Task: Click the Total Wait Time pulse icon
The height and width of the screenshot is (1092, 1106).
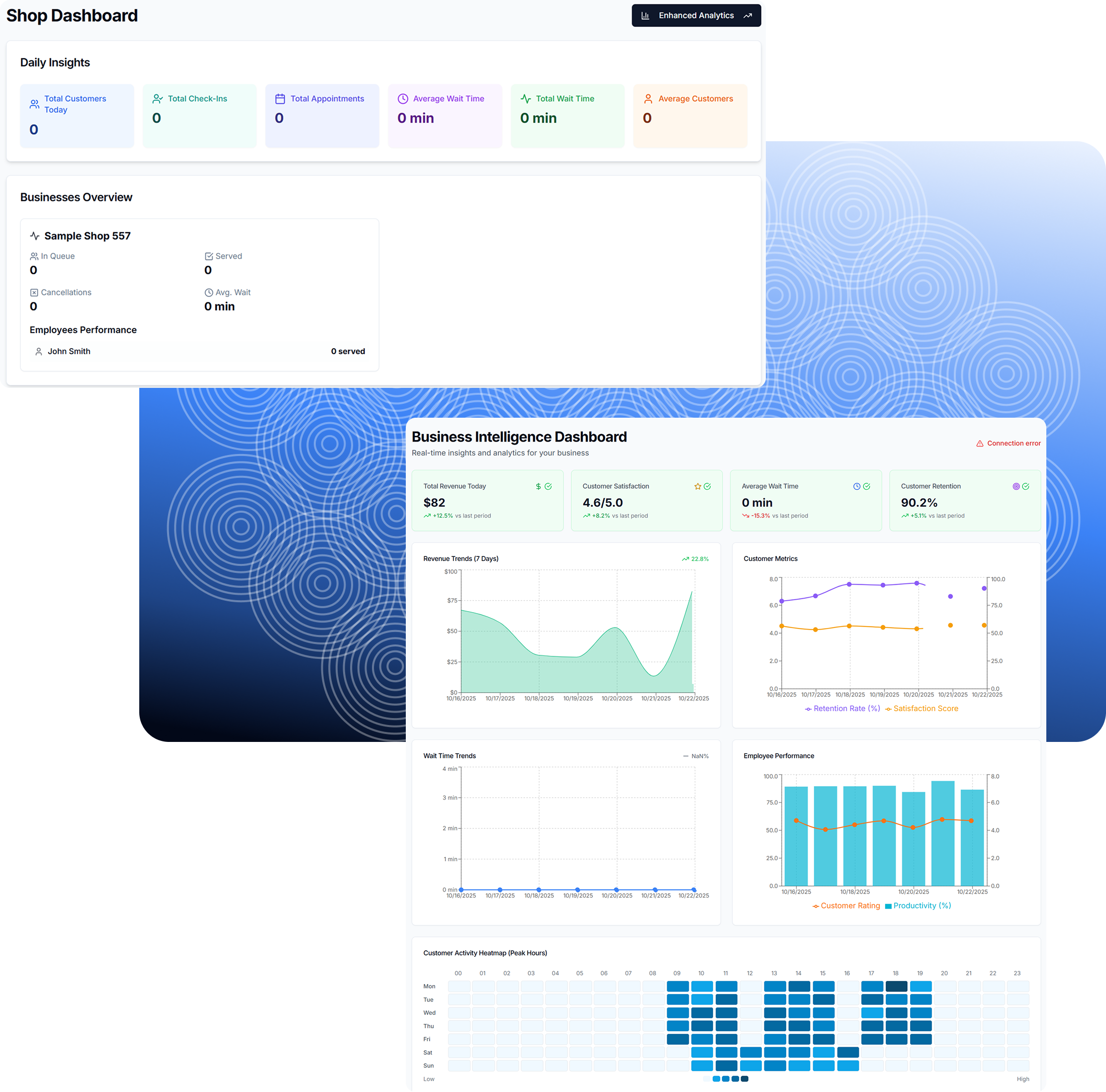Action: 526,99
